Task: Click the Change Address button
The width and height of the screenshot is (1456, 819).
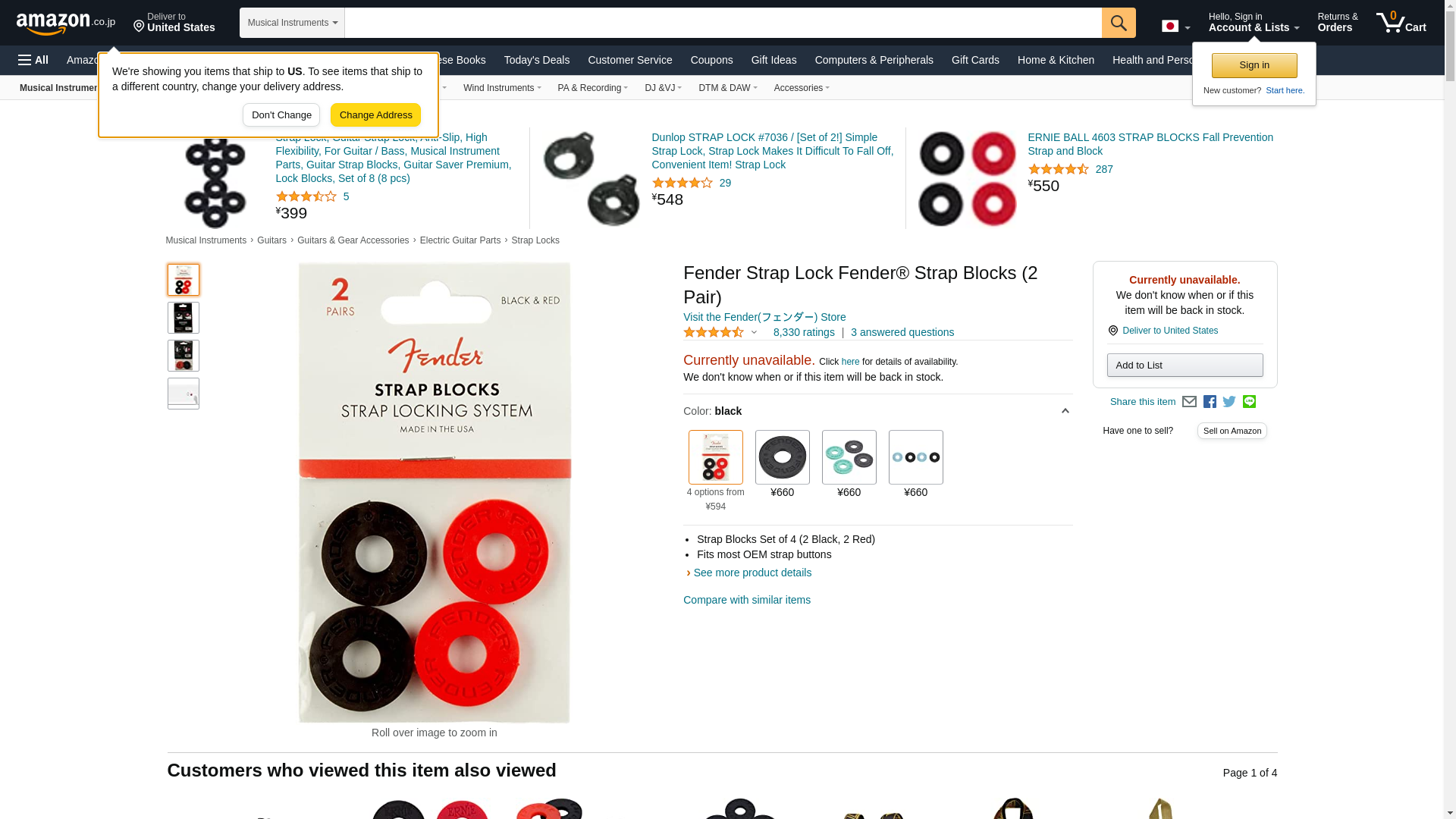Action: [375, 115]
